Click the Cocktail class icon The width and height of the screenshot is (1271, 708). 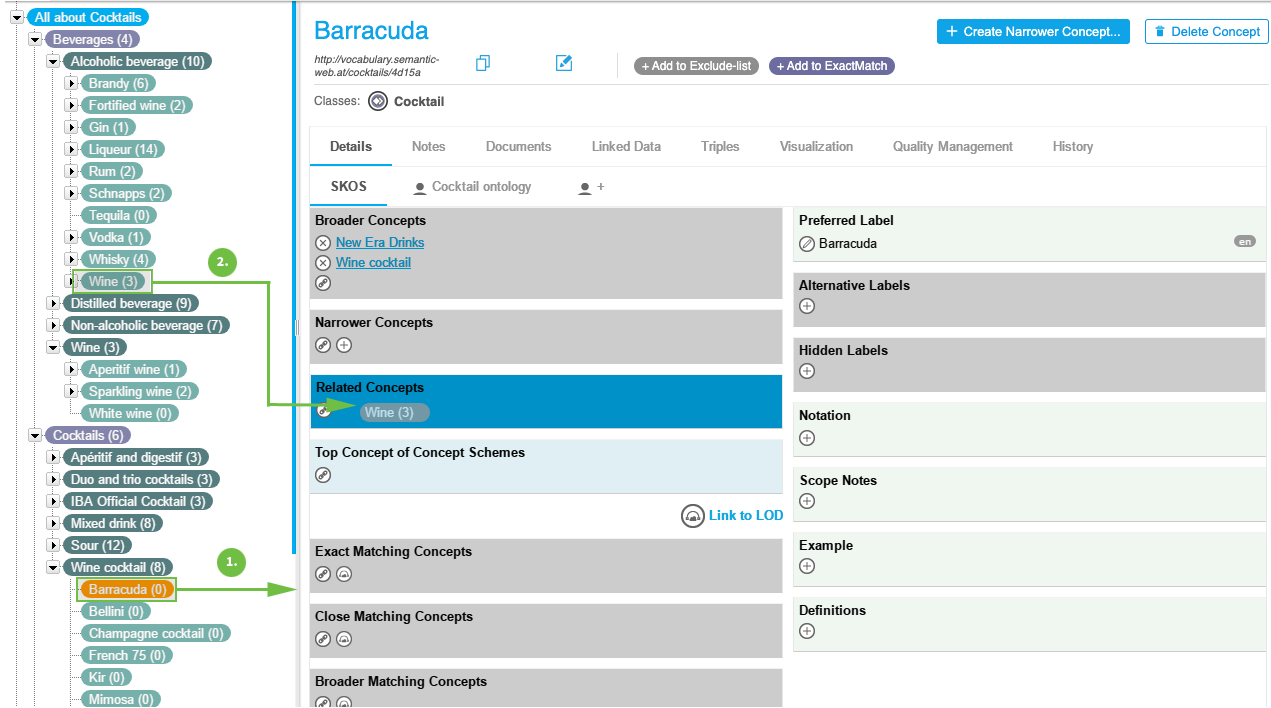tap(378, 101)
